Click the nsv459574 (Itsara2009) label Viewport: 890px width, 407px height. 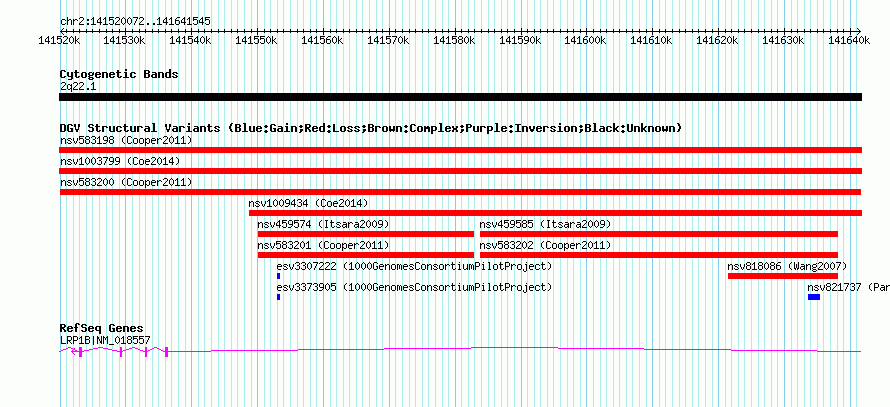pyautogui.click(x=324, y=224)
